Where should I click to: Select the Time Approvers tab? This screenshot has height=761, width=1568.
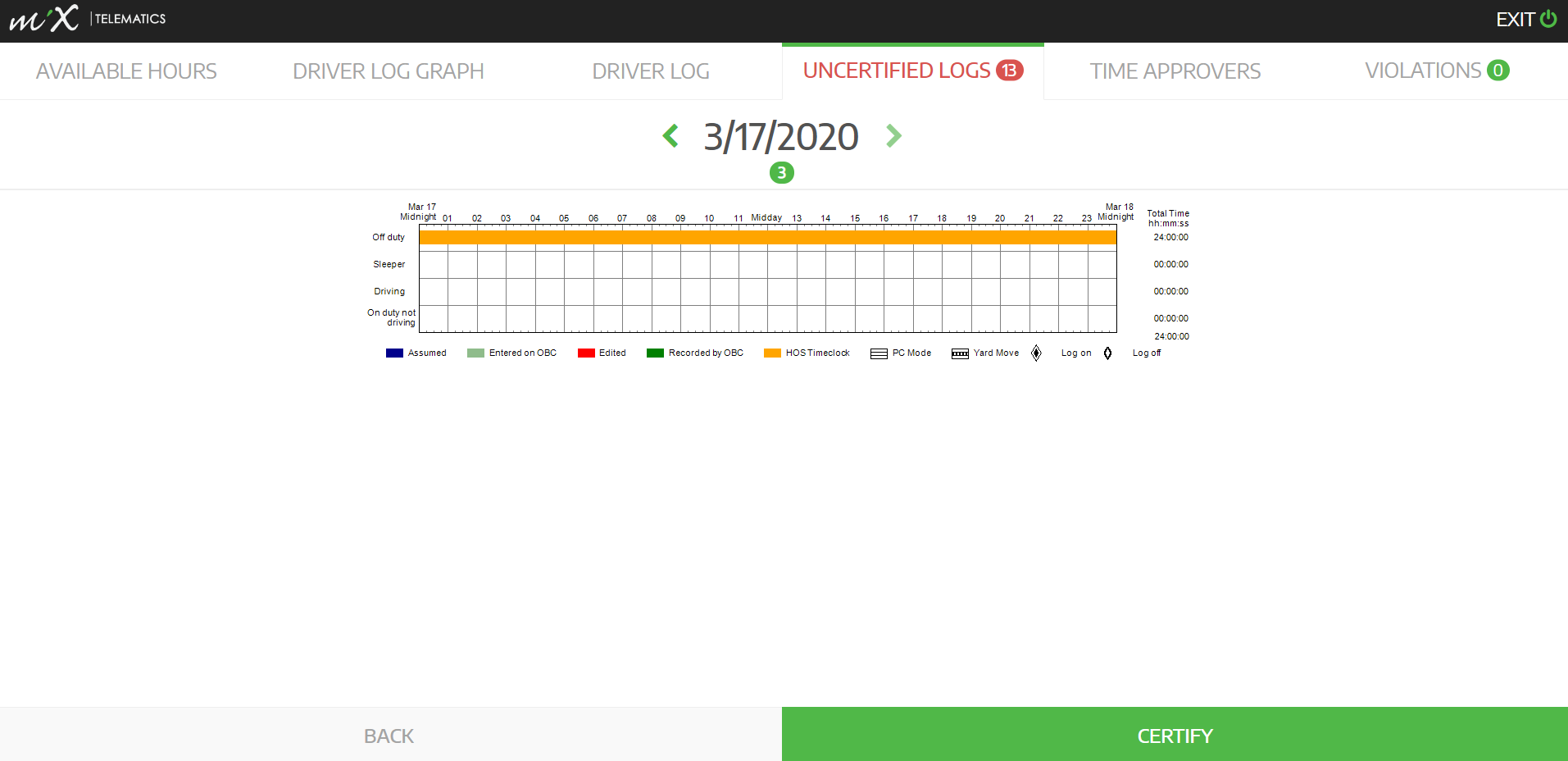(x=1175, y=71)
